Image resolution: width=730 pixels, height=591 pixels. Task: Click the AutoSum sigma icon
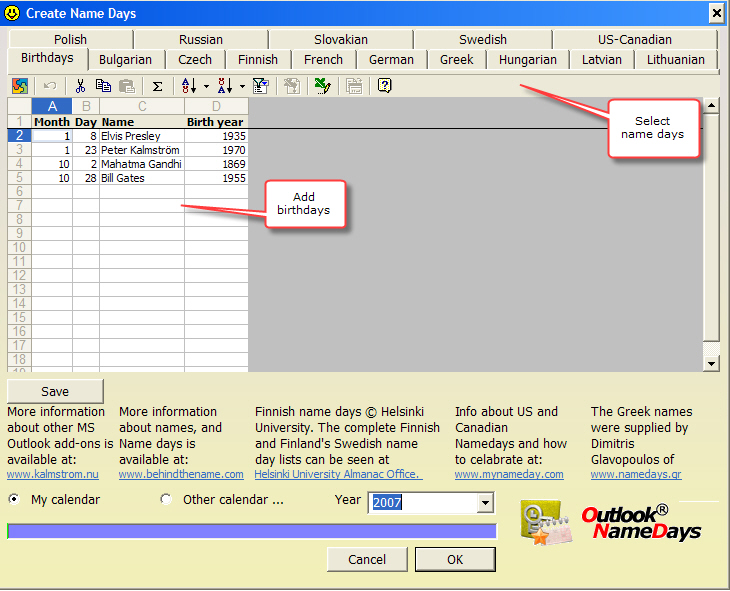coord(158,86)
